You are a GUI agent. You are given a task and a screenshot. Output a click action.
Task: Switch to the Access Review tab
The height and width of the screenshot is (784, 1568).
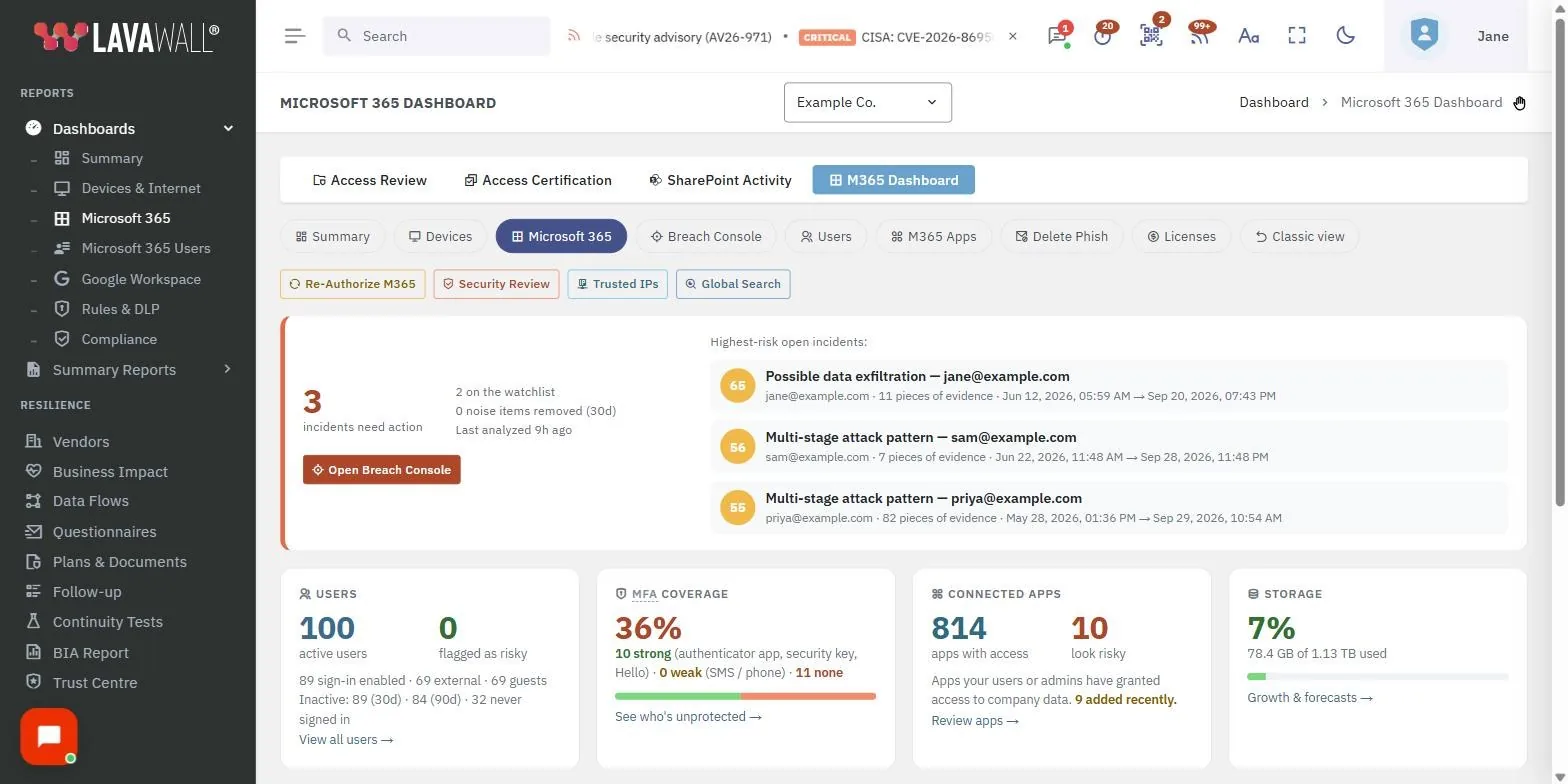pyautogui.click(x=370, y=180)
